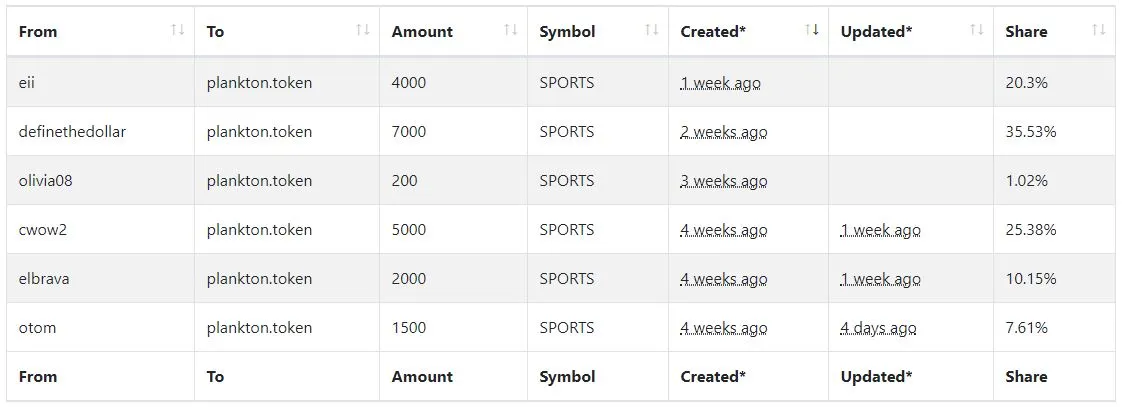This screenshot has width=1122, height=407.
Task: Click '3 weeks ago' timestamp for olivia08
Action: [x=723, y=181]
